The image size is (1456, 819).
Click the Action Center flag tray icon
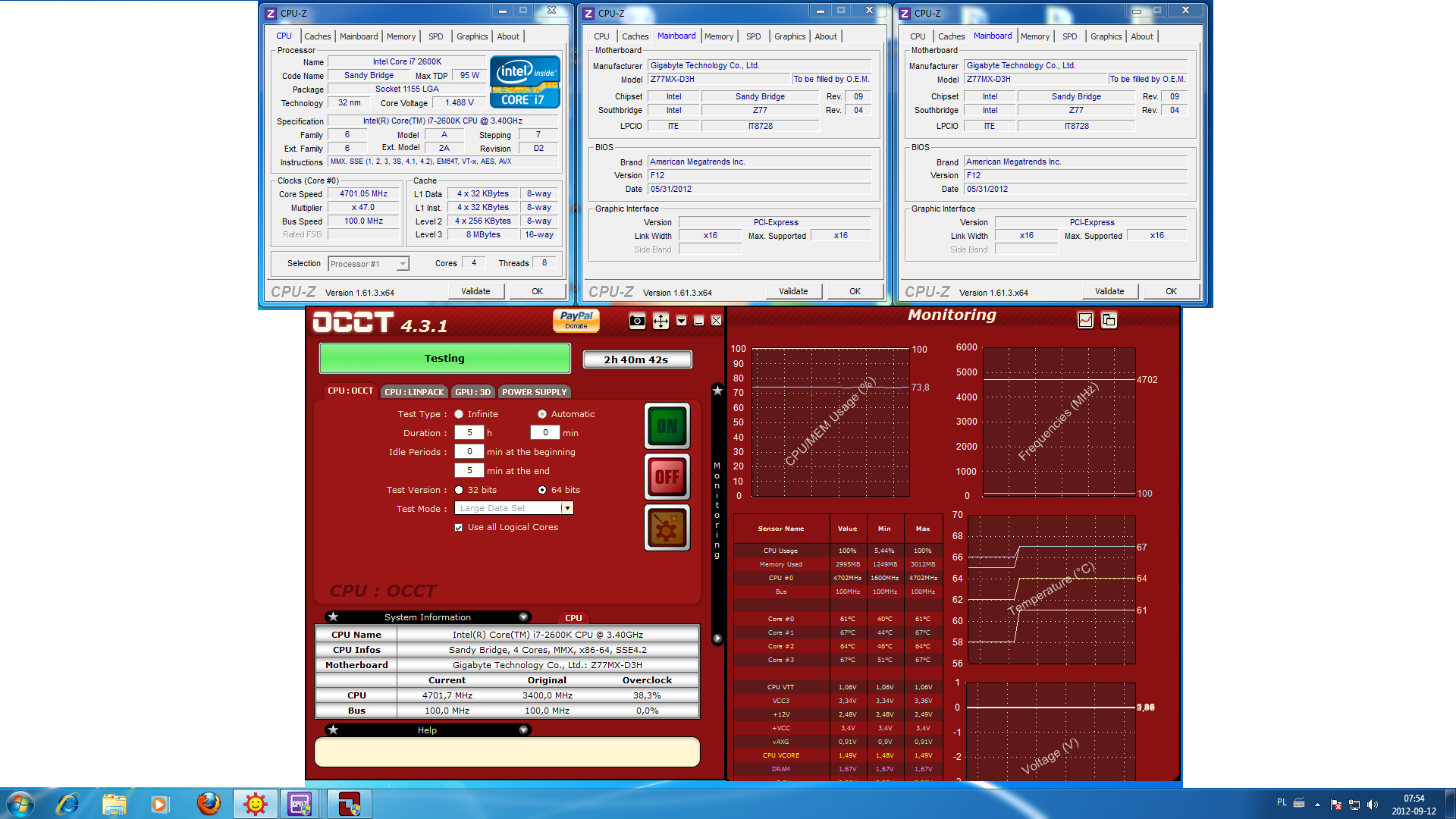point(1336,805)
